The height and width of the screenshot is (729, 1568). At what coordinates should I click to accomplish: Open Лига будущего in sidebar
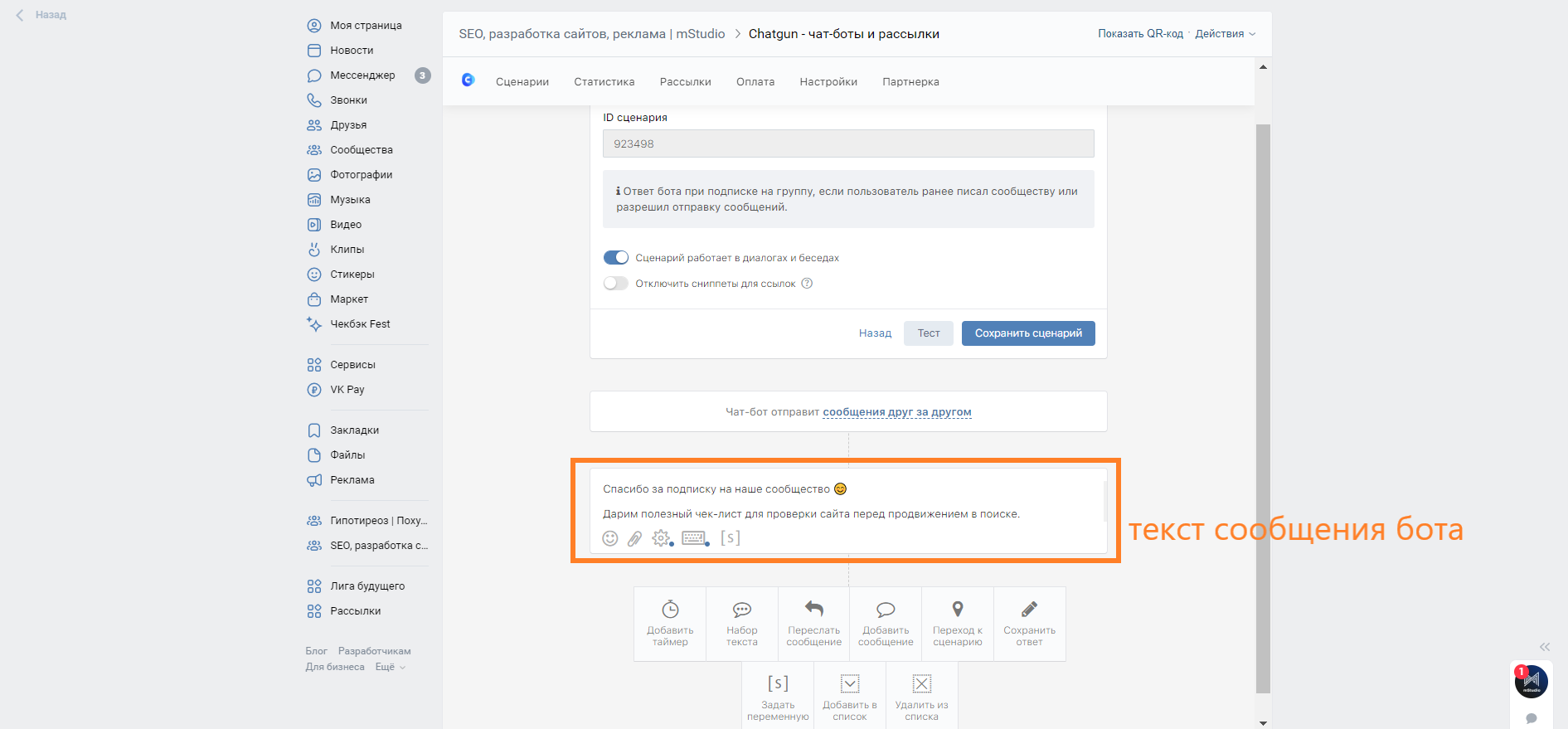click(367, 586)
